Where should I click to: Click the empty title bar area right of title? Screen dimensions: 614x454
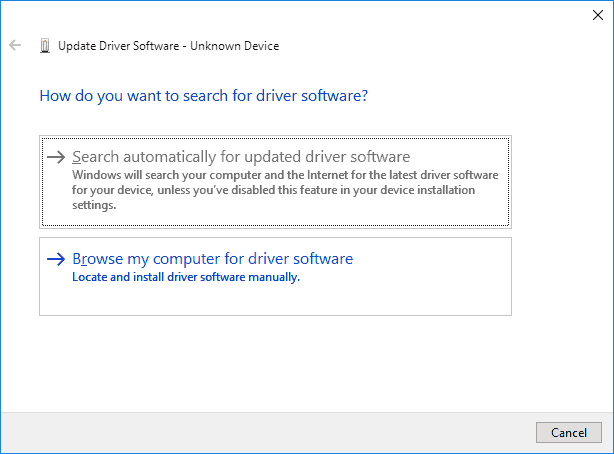[420, 46]
